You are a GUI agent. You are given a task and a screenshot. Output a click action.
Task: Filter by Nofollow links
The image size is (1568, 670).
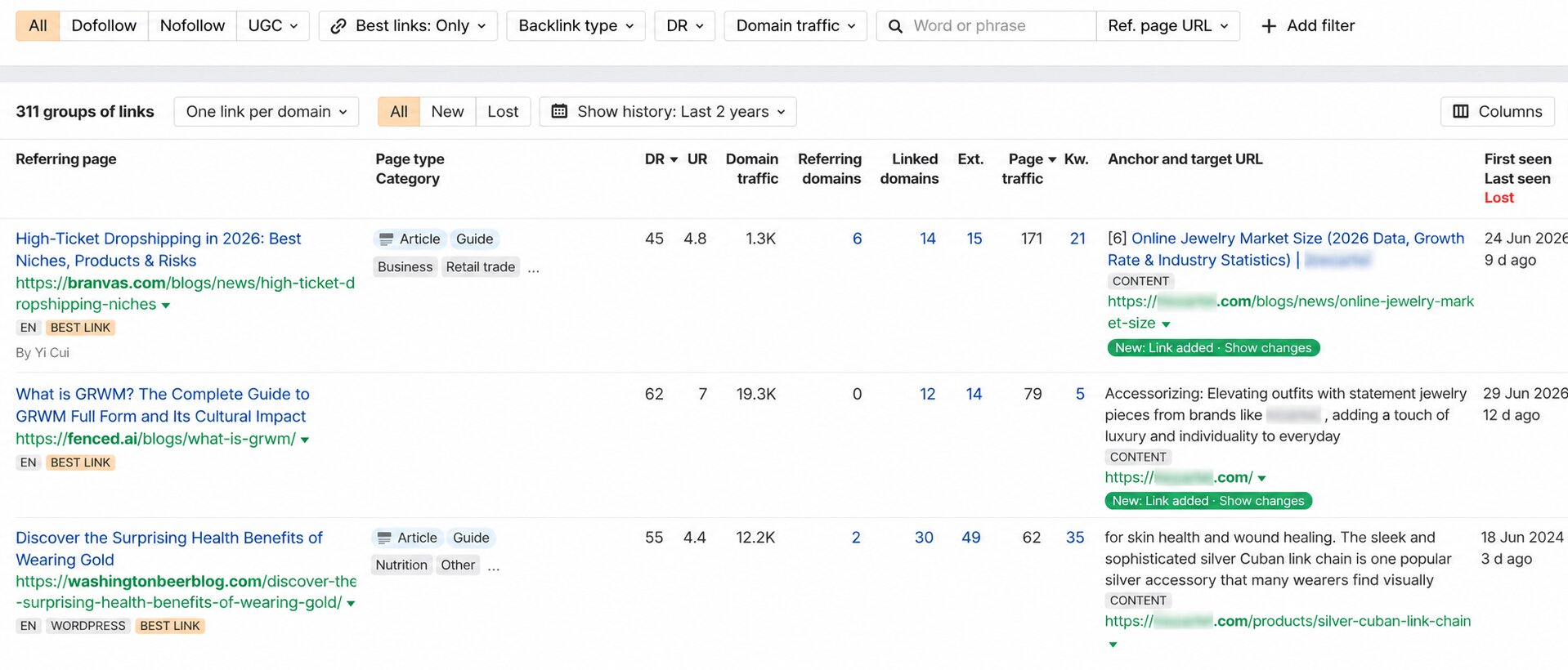pos(192,25)
